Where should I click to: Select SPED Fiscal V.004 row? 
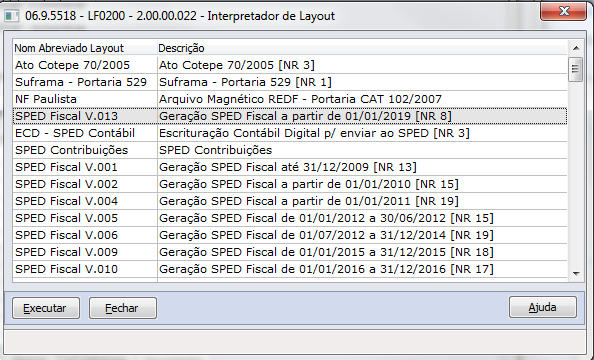pos(290,201)
